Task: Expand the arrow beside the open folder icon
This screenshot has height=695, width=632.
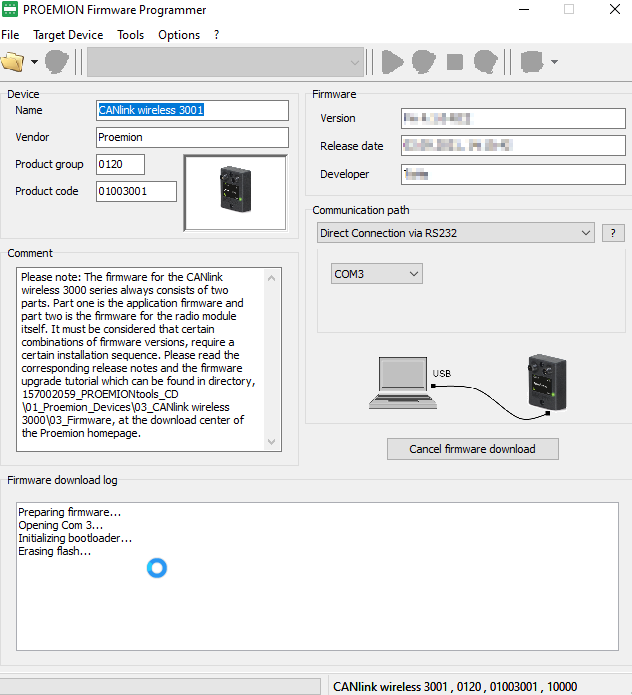Action: 34,62
